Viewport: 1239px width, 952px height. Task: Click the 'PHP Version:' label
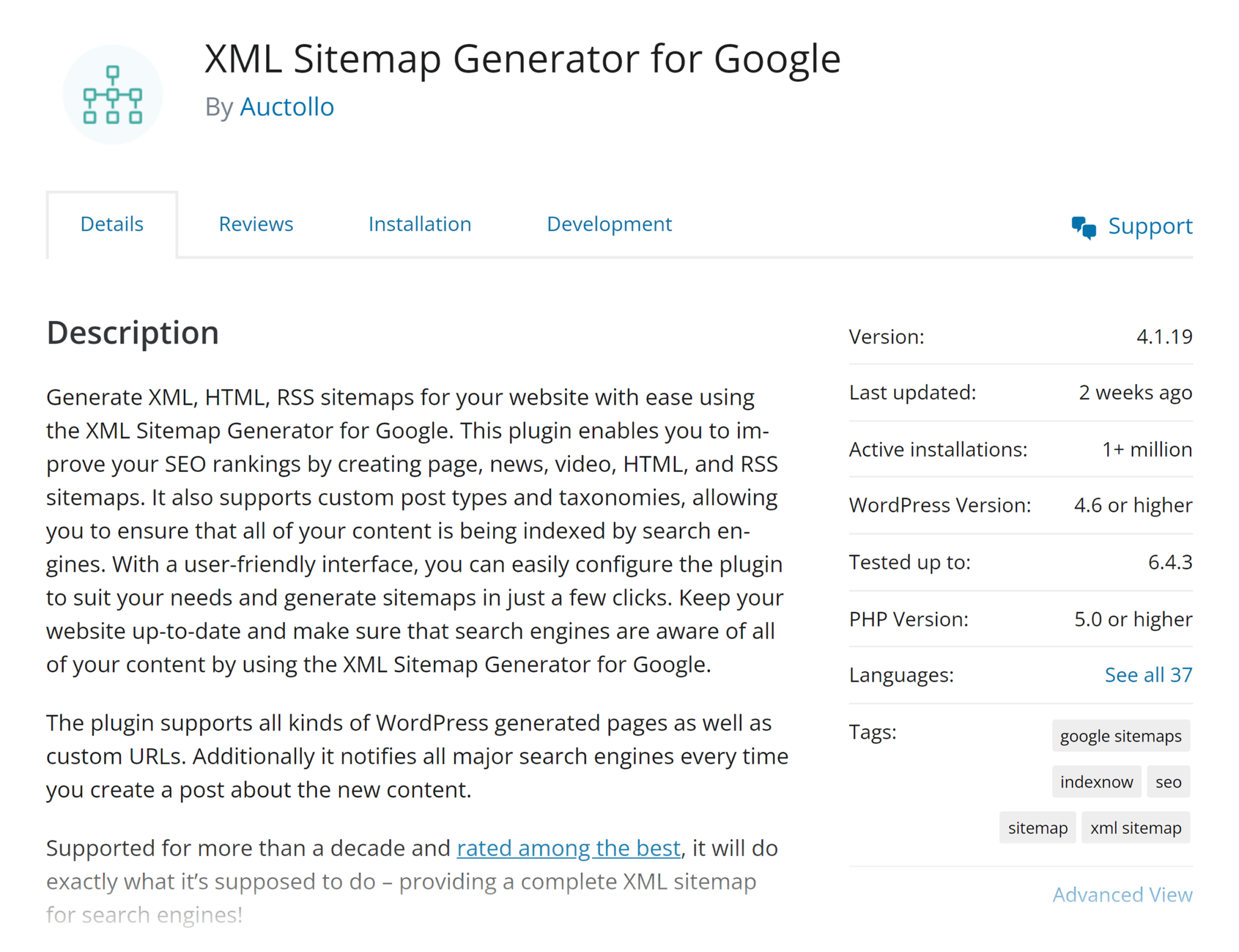[x=909, y=619]
